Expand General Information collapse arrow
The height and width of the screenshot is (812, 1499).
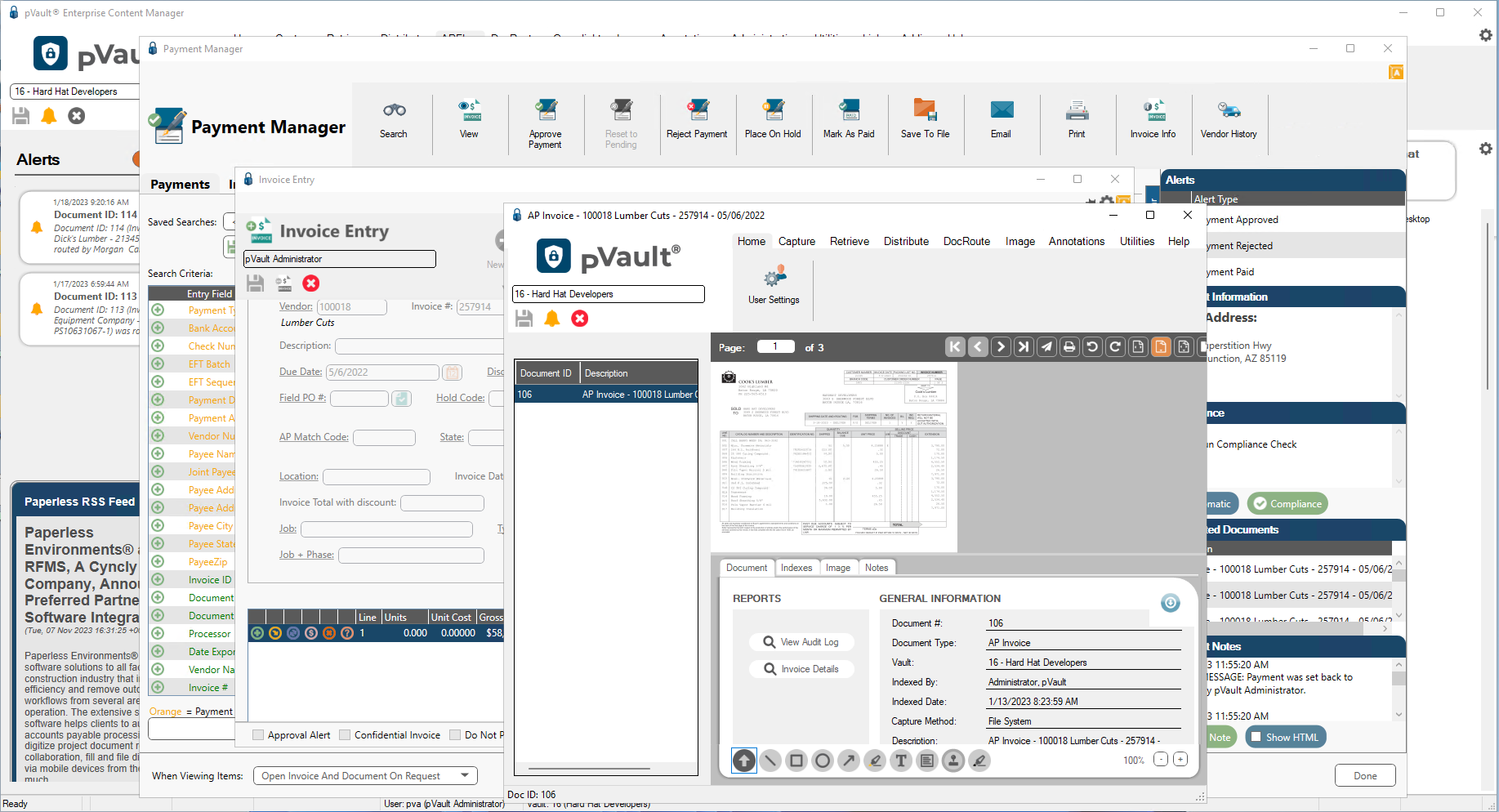pos(1171,603)
